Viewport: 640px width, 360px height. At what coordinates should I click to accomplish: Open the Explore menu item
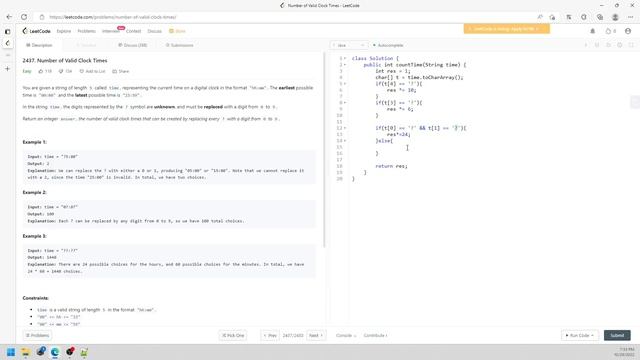click(64, 31)
